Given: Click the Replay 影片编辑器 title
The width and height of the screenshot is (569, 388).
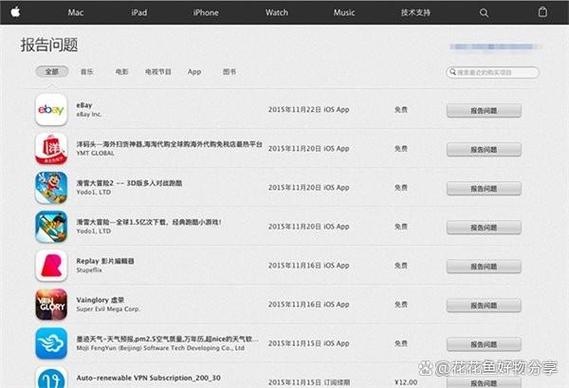Looking at the screenshot, I should pos(105,261).
